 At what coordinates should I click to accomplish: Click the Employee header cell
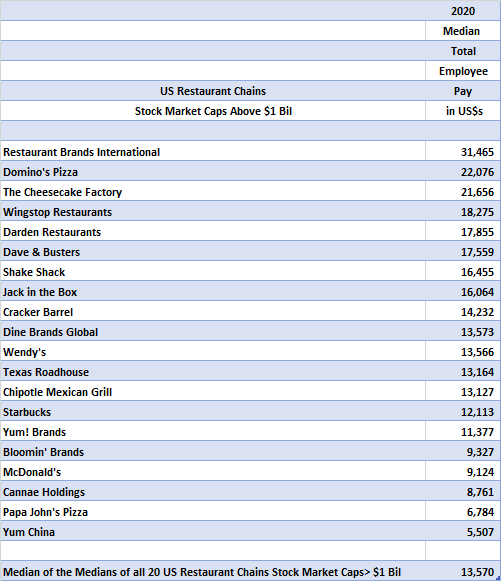tap(462, 71)
